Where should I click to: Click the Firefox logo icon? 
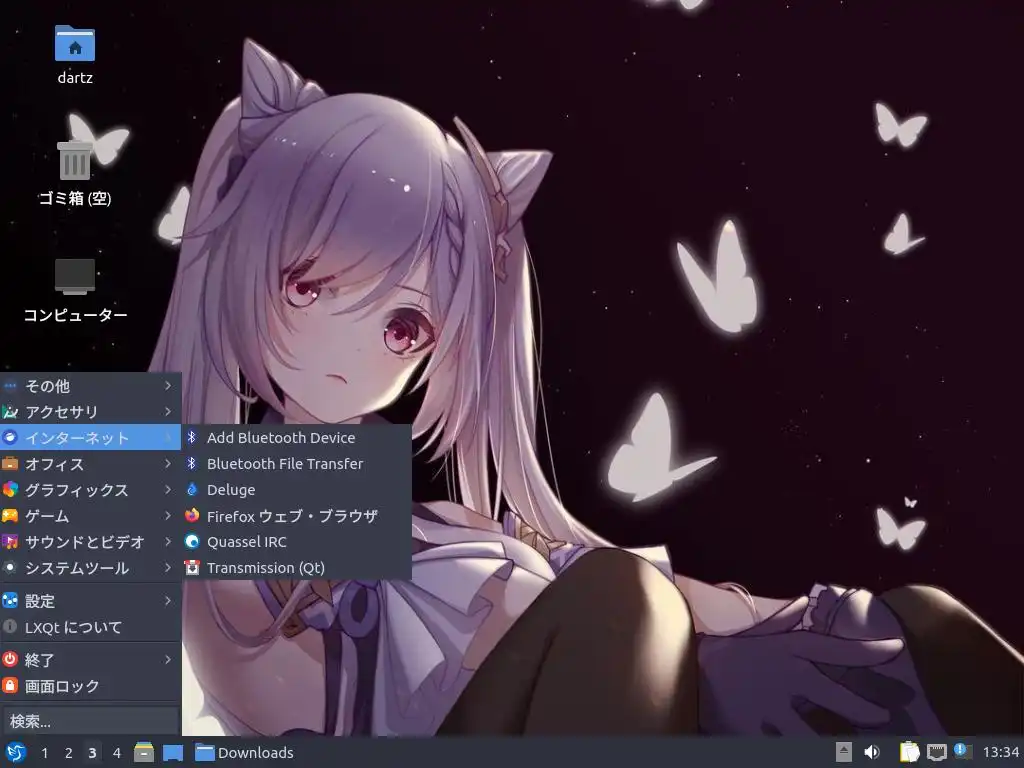coord(192,515)
